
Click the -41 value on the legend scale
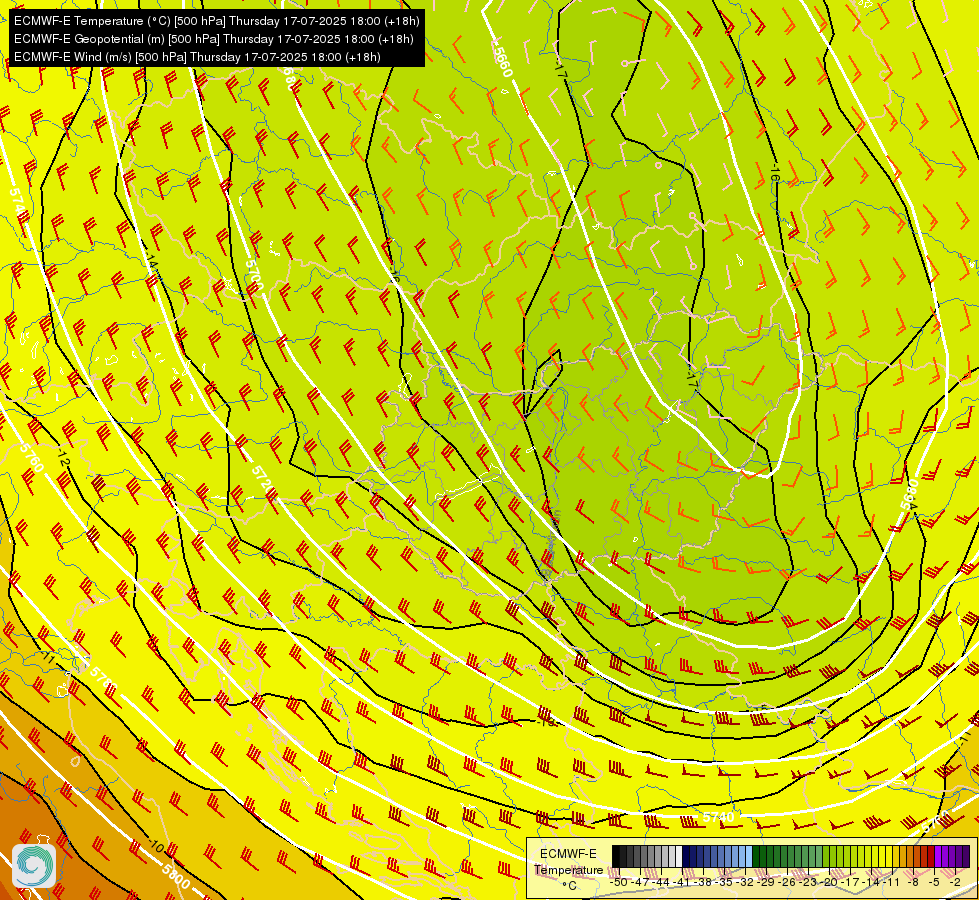coord(682,882)
